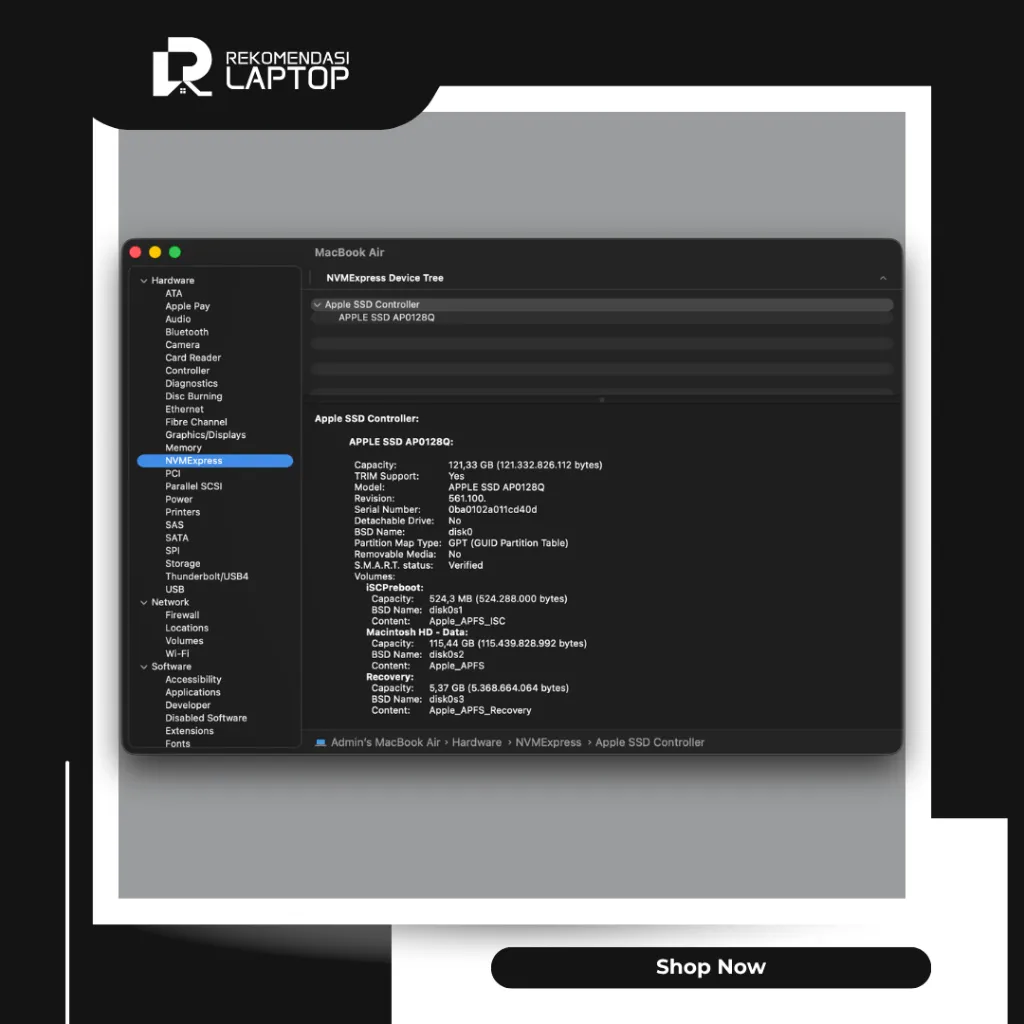Viewport: 1024px width, 1024px height.
Task: Click the revision value 561.100.
Action: click(467, 498)
